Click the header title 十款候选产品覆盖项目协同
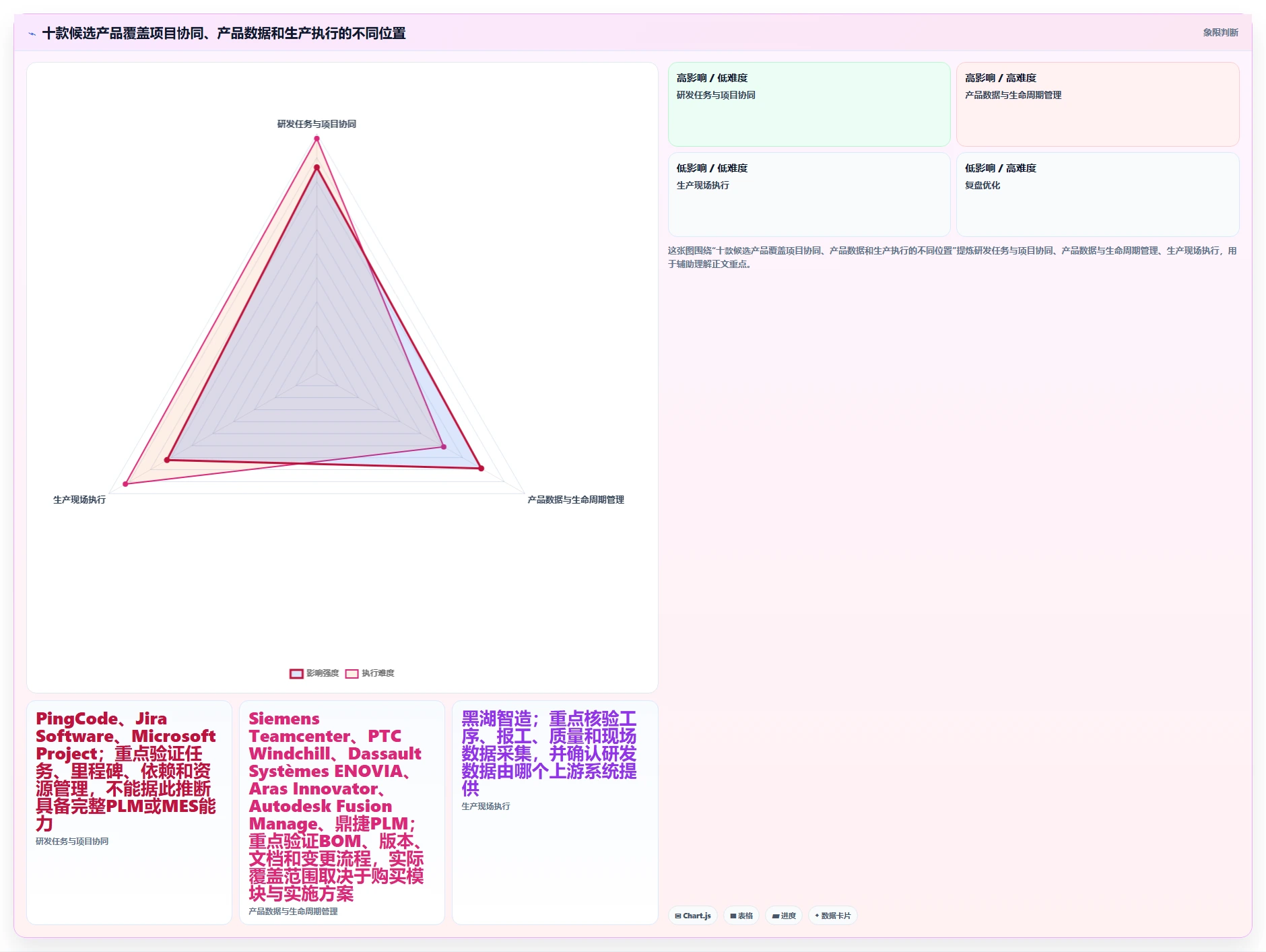1266x952 pixels. coord(224,33)
